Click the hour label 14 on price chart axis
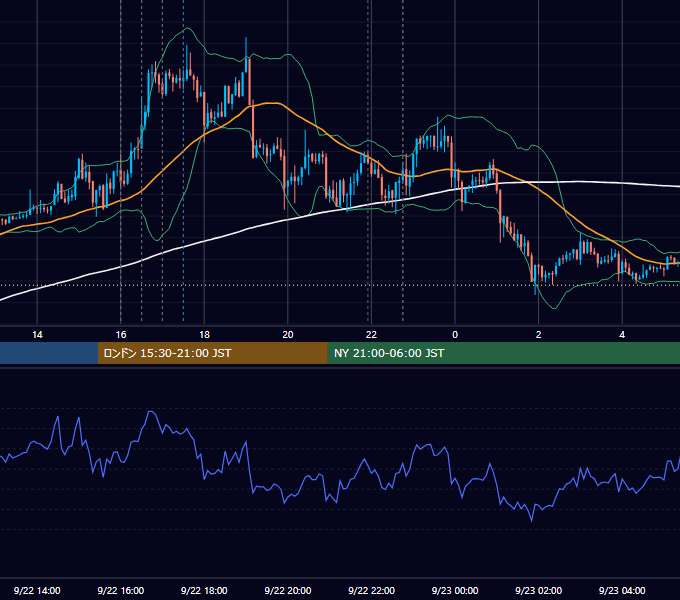 37,335
